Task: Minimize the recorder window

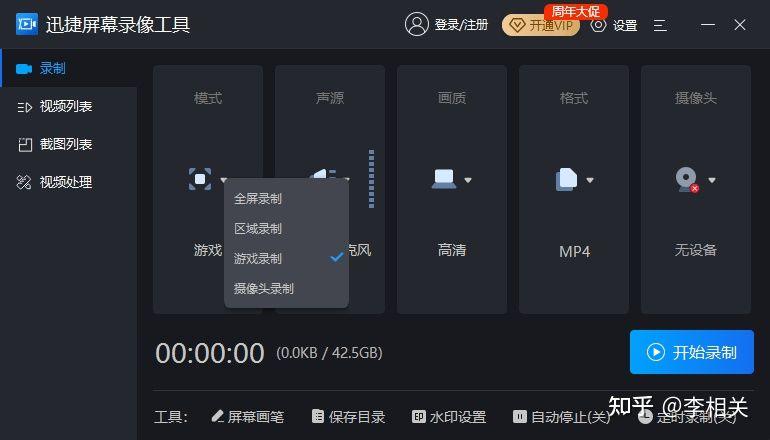Action: 708,25
